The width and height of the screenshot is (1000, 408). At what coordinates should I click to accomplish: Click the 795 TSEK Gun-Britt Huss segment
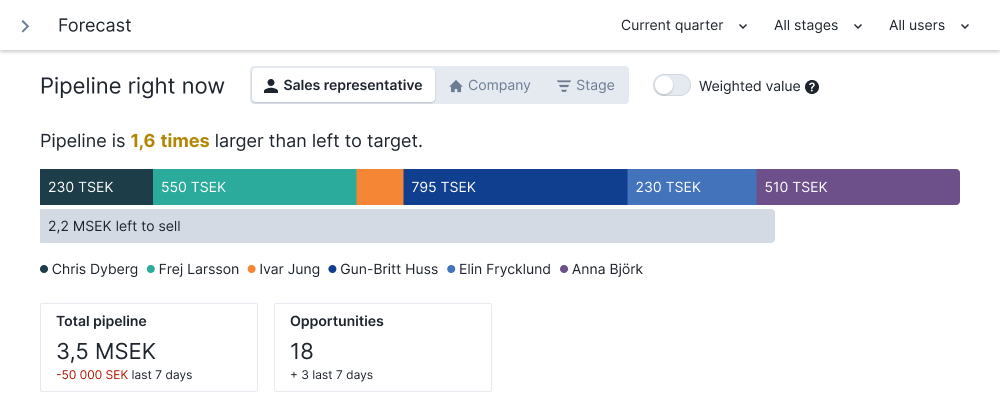(515, 187)
